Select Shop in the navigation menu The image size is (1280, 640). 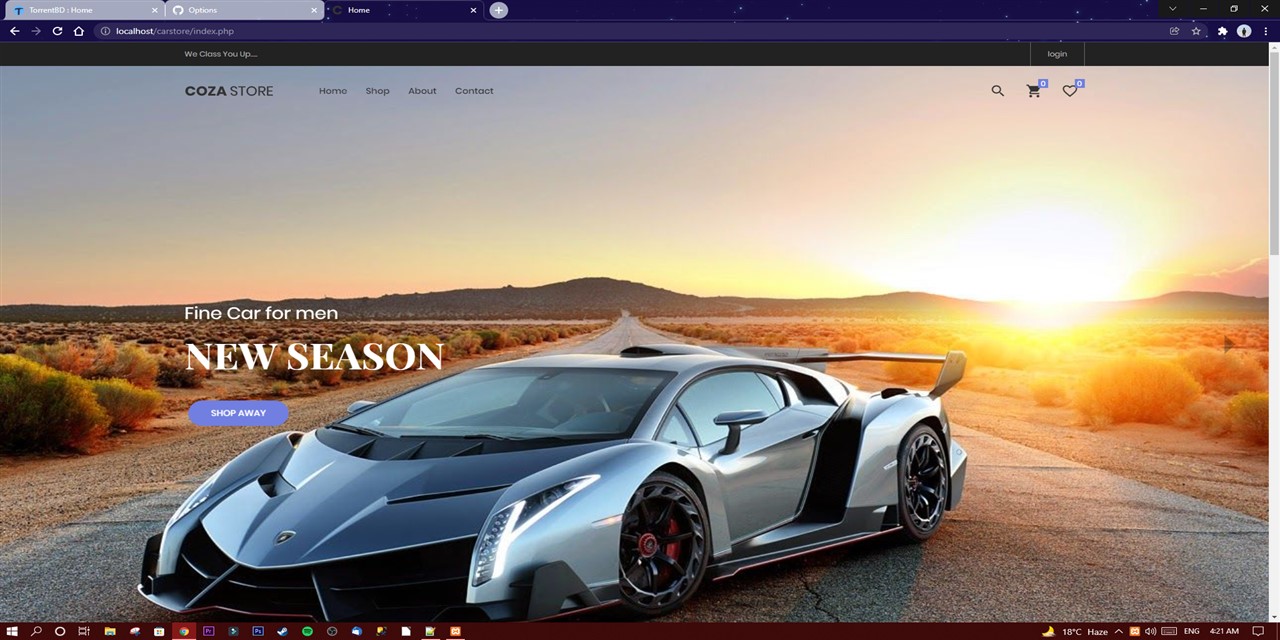click(x=377, y=91)
